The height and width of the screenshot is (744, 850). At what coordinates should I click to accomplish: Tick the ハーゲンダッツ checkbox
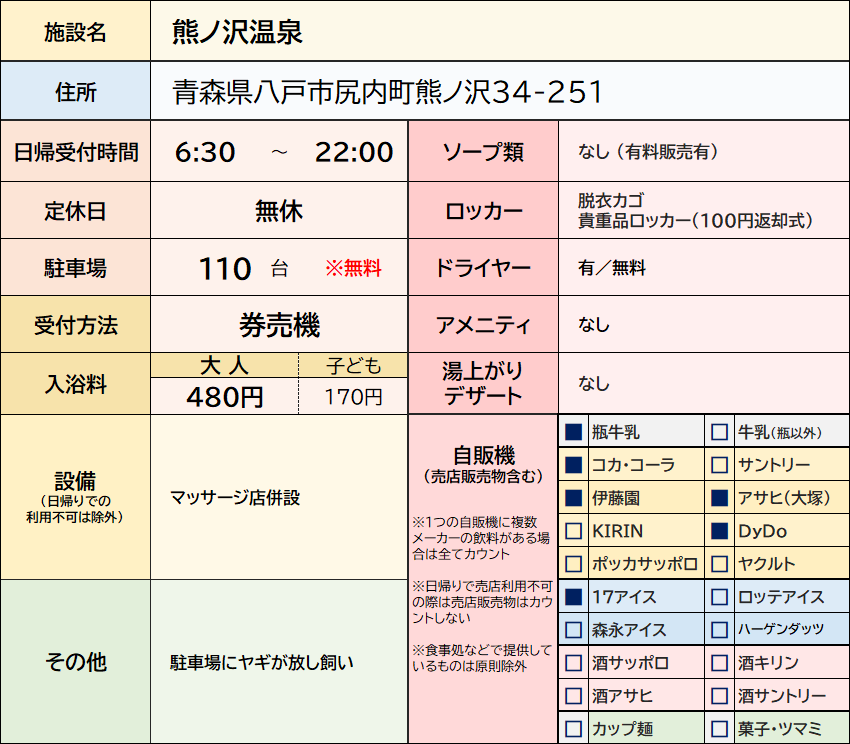point(719,630)
